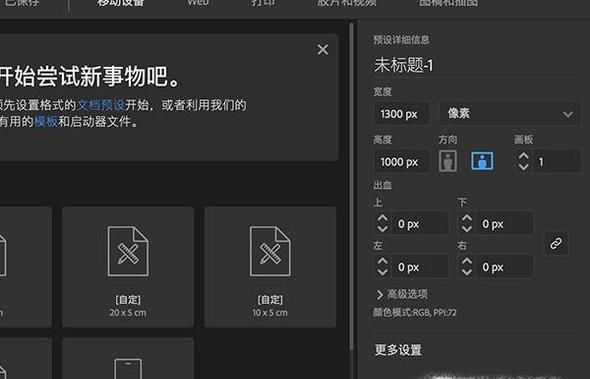Click the presets list scrollbar
The height and width of the screenshot is (379, 590).
pyautogui.click(x=351, y=186)
